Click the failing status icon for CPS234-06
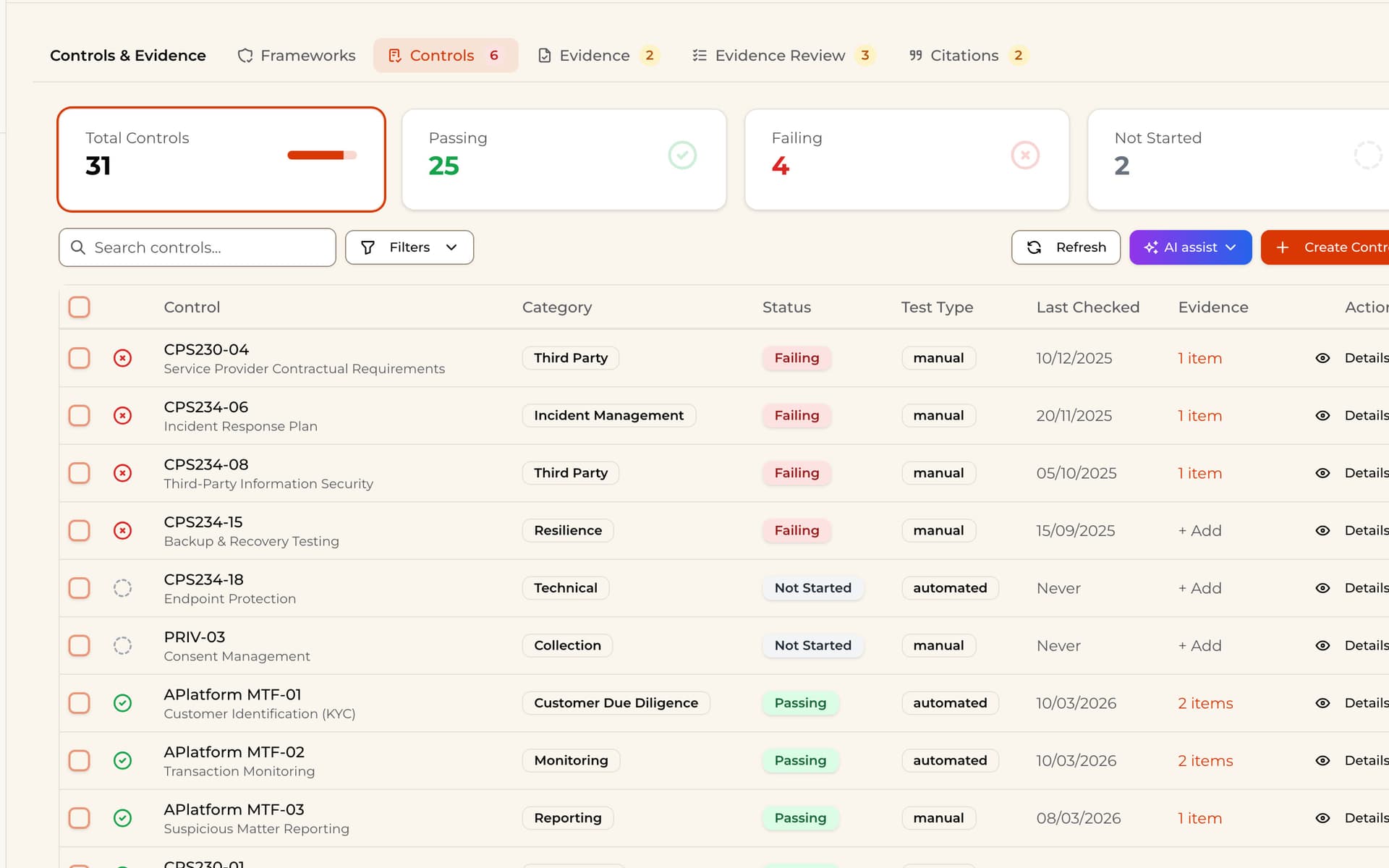1389x868 pixels. (123, 416)
